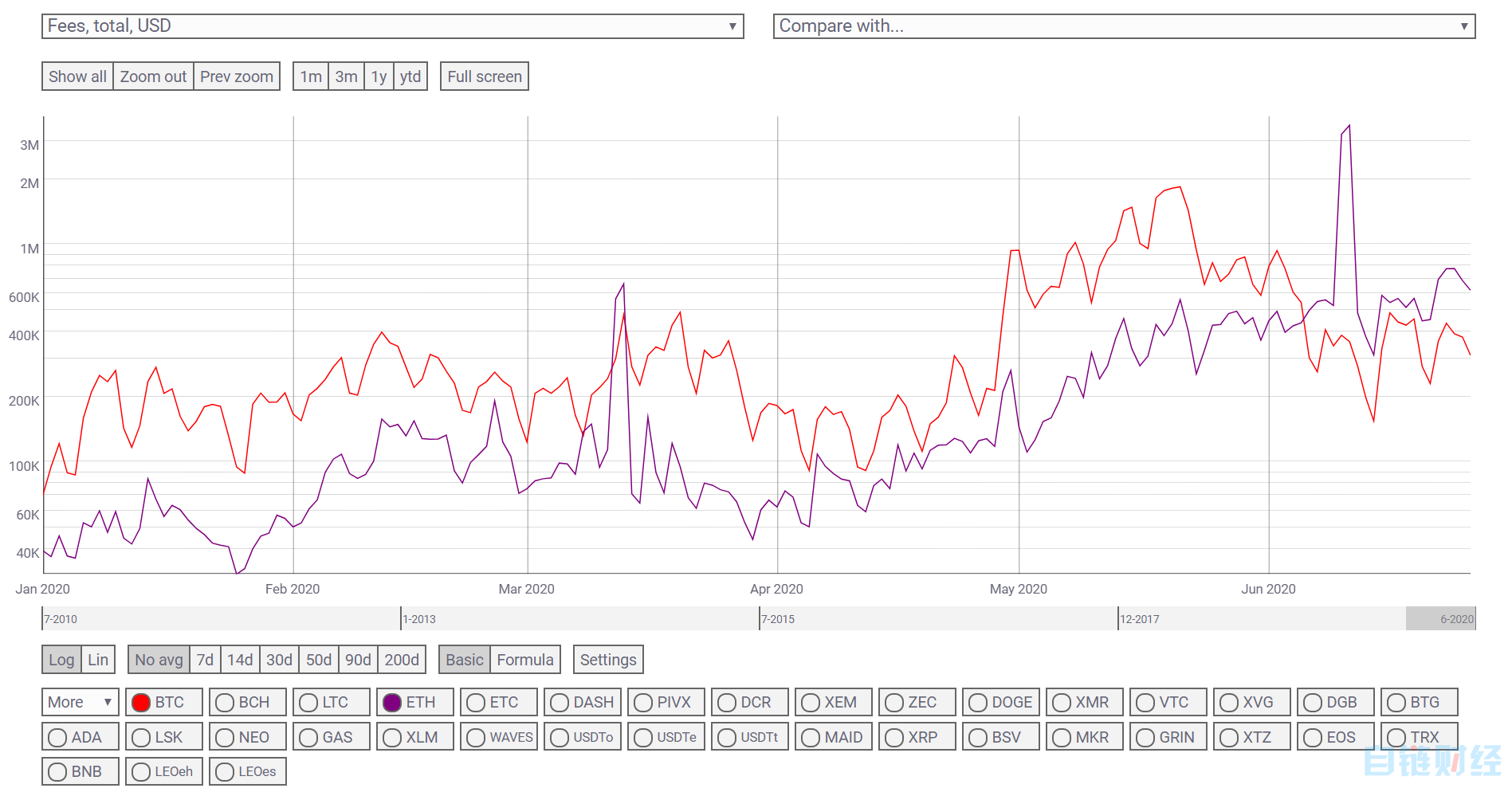Open the 'Compare with...' dropdown
This screenshot has width=1512, height=792.
[x=1124, y=26]
